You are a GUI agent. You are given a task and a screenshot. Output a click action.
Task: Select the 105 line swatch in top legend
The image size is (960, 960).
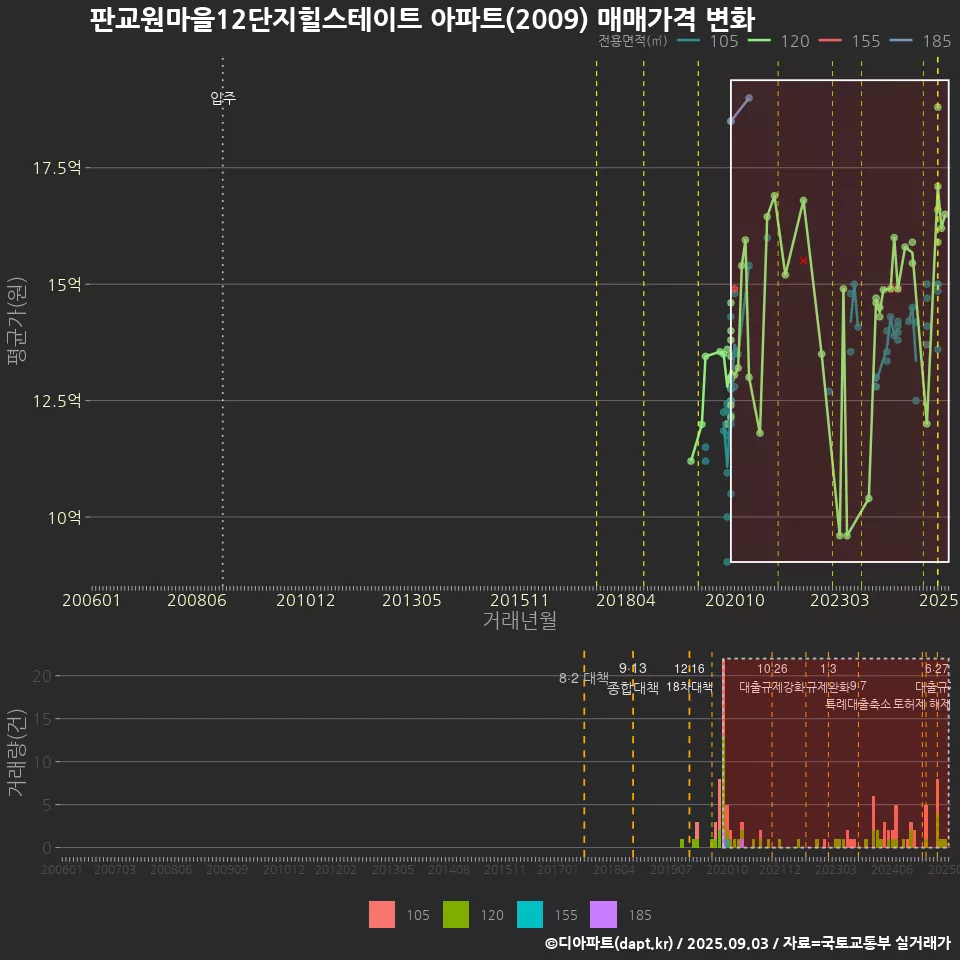coord(689,41)
